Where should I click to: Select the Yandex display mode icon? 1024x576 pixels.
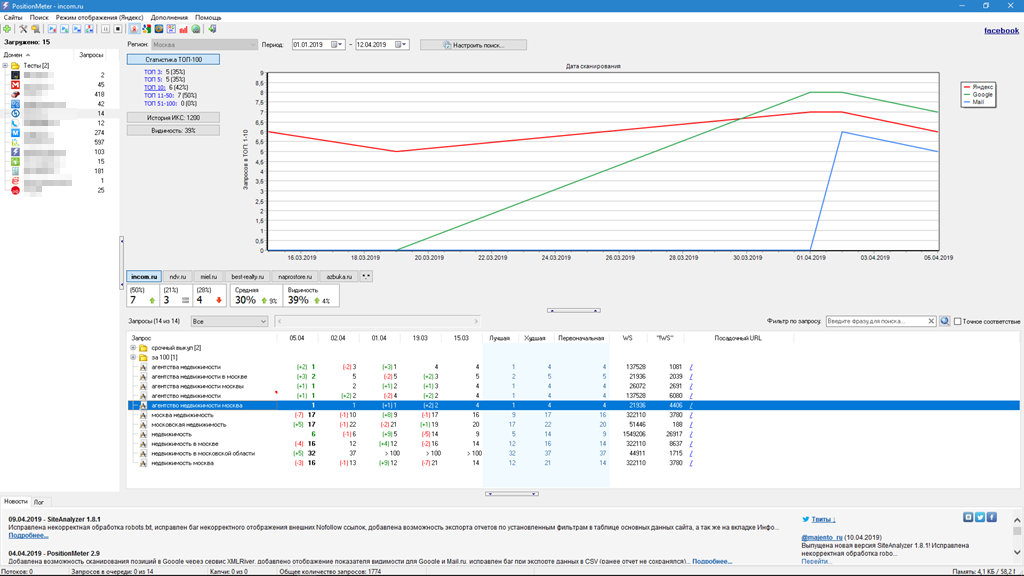(x=134, y=29)
